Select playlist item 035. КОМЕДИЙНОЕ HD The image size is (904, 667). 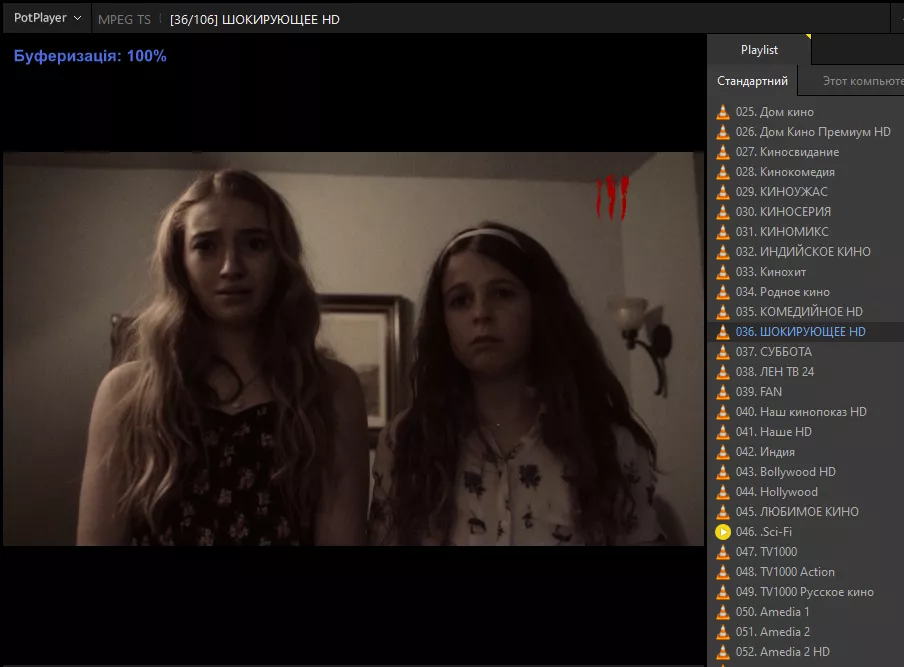point(806,312)
